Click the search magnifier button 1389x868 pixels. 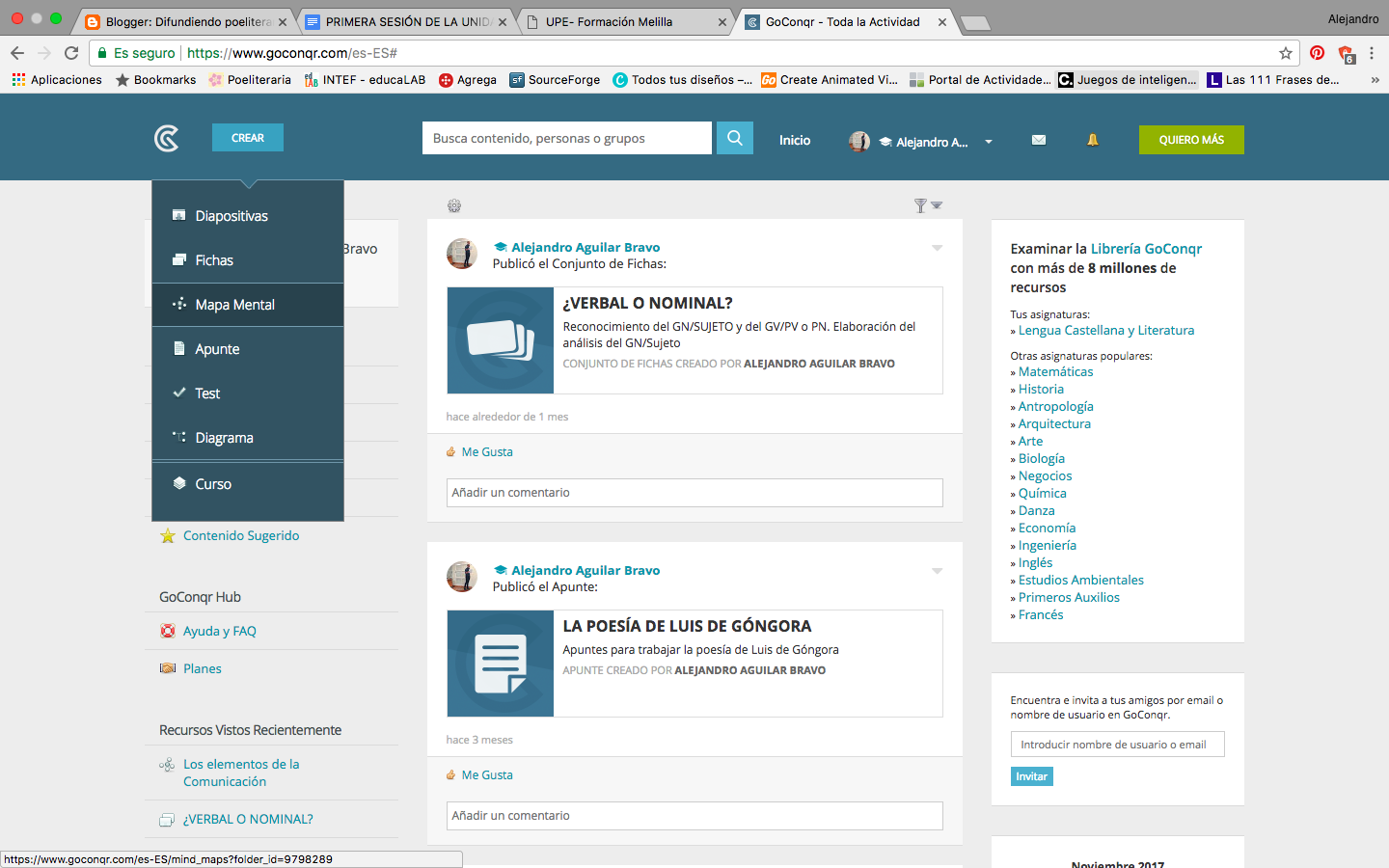click(x=734, y=138)
